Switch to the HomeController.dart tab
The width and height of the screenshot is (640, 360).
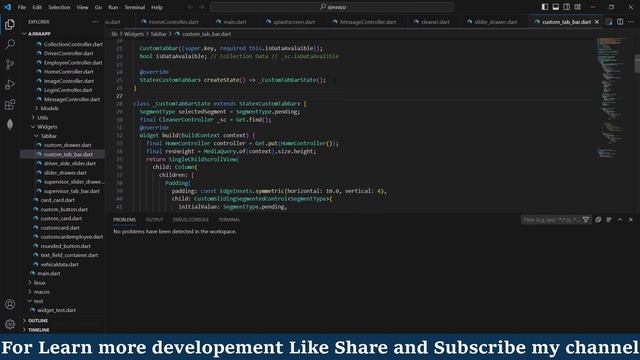click(170, 22)
